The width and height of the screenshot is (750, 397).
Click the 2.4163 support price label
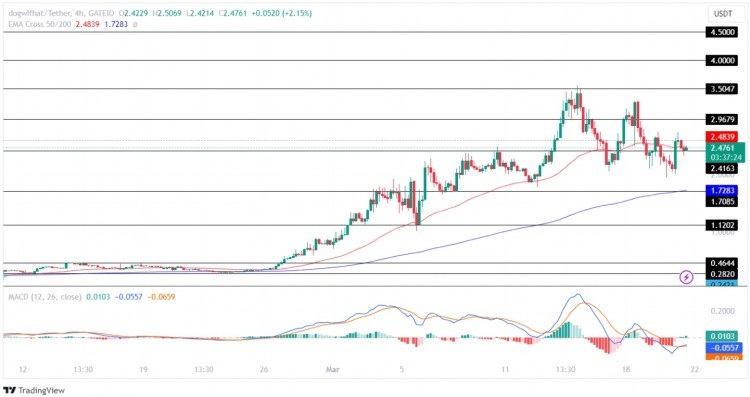(722, 168)
